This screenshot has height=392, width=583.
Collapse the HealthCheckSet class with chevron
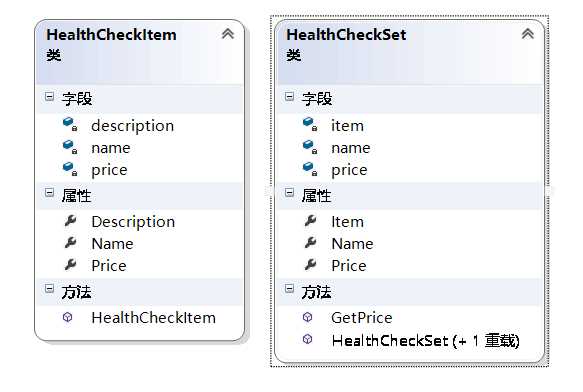click(x=528, y=34)
